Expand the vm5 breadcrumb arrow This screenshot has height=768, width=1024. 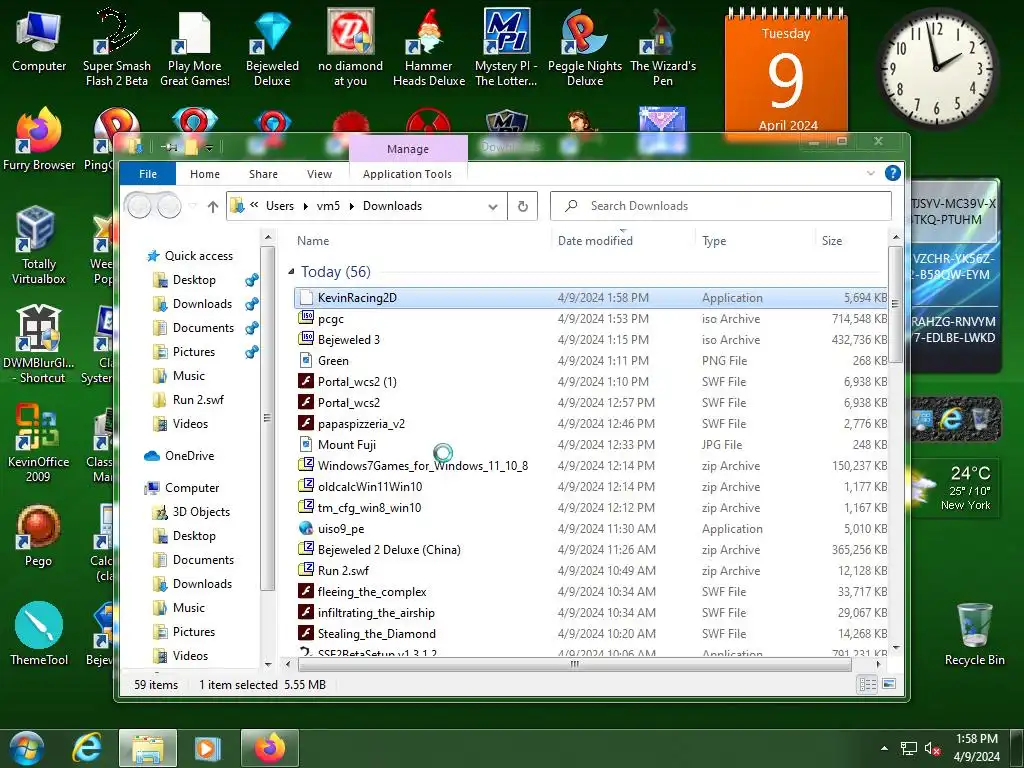(x=351, y=206)
